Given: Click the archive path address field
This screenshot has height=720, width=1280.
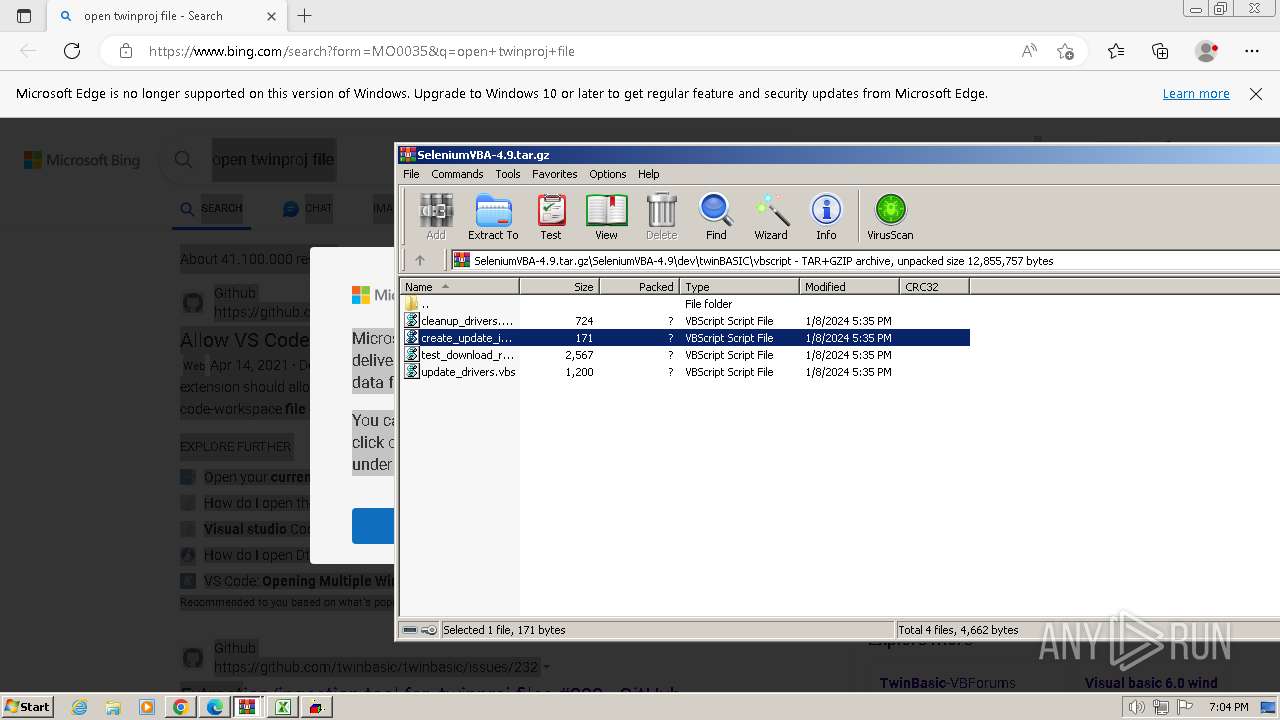Looking at the screenshot, I should coord(865,260).
